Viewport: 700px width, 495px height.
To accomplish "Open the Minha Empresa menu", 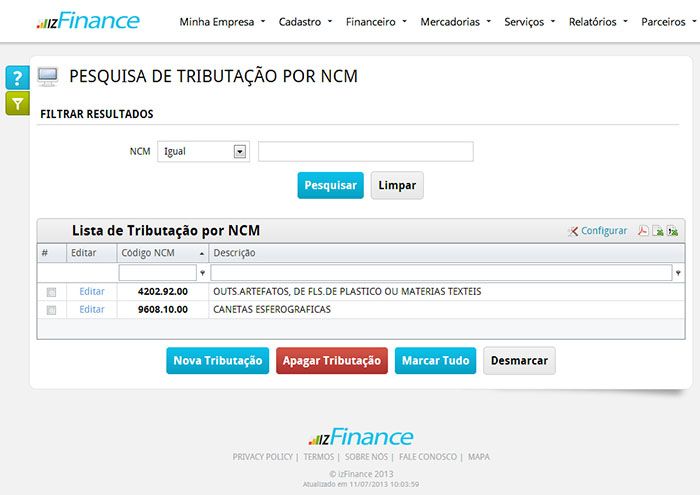I will tap(222, 21).
